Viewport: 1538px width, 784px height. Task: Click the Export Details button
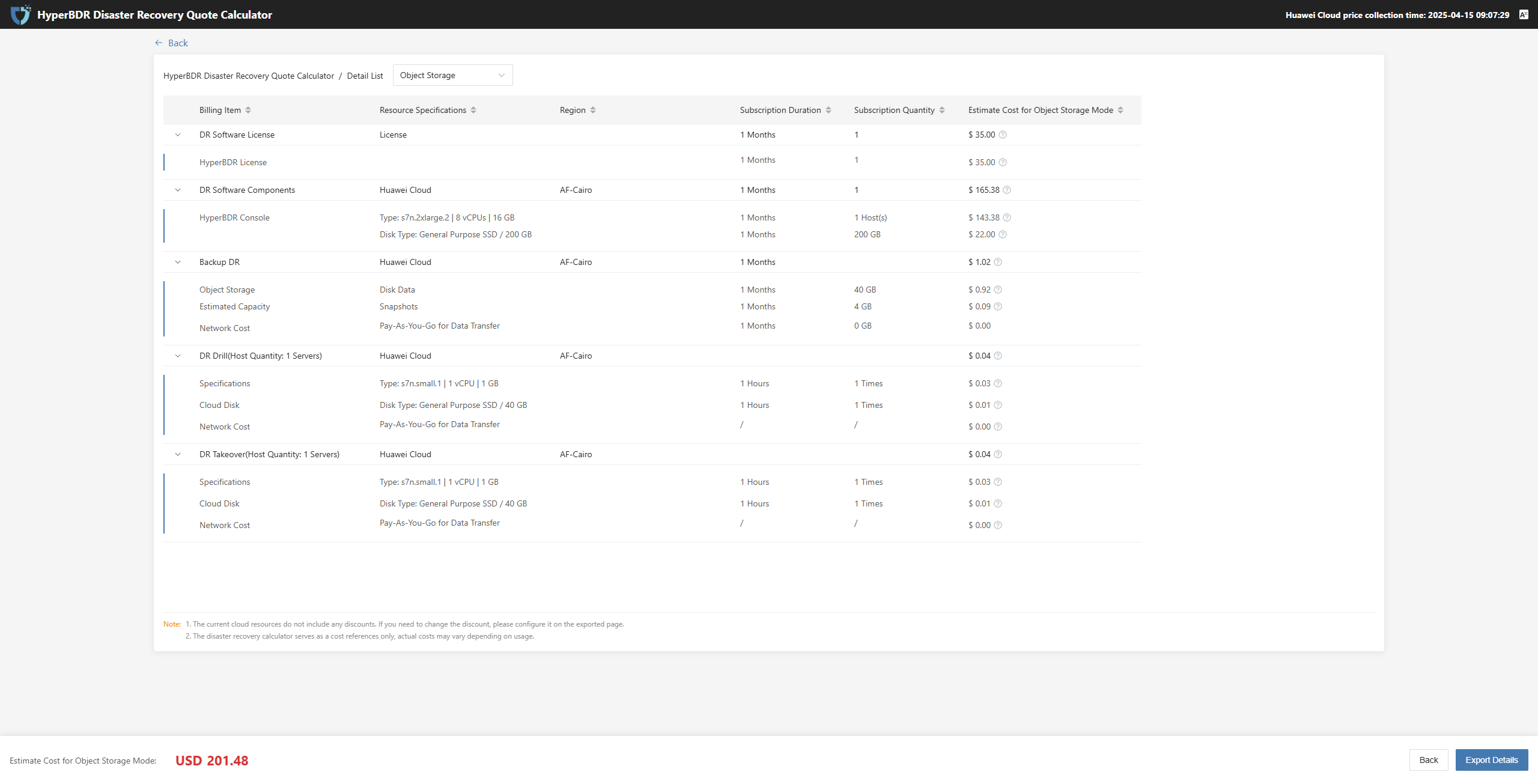(1491, 760)
